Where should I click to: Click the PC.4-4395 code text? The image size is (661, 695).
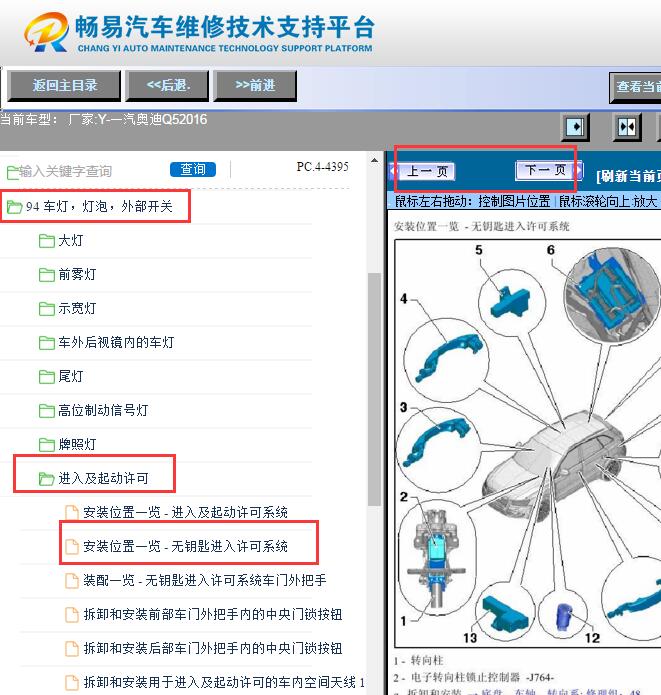click(x=322, y=167)
